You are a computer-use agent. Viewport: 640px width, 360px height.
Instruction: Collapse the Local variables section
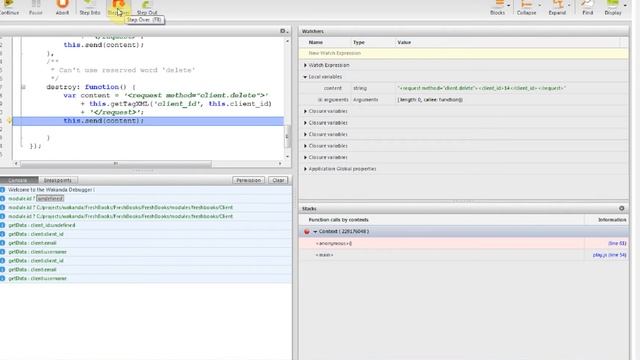[305, 77]
